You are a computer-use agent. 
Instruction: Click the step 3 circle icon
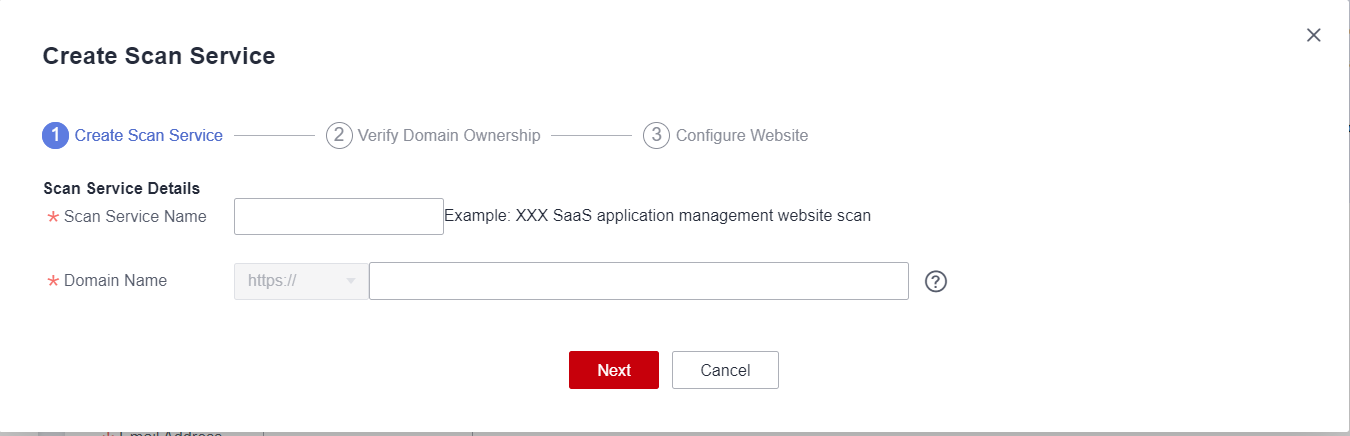point(656,135)
